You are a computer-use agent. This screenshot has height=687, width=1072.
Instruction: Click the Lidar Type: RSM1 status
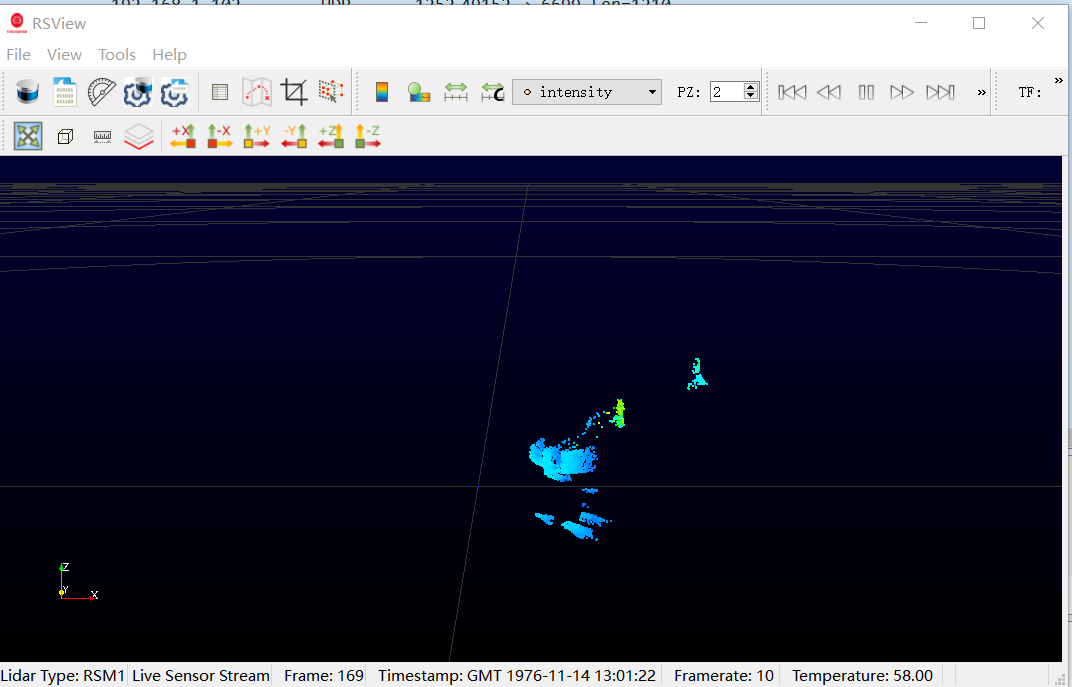coord(63,675)
